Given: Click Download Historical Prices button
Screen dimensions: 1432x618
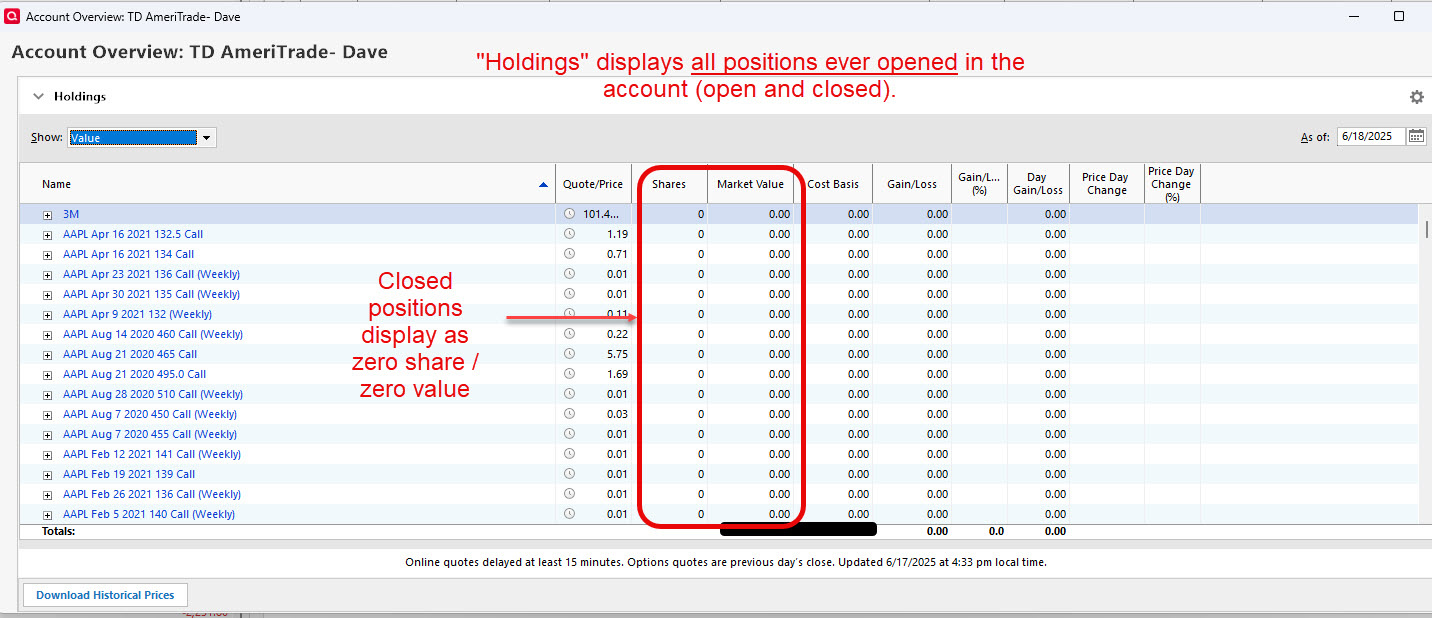Looking at the screenshot, I should point(105,595).
